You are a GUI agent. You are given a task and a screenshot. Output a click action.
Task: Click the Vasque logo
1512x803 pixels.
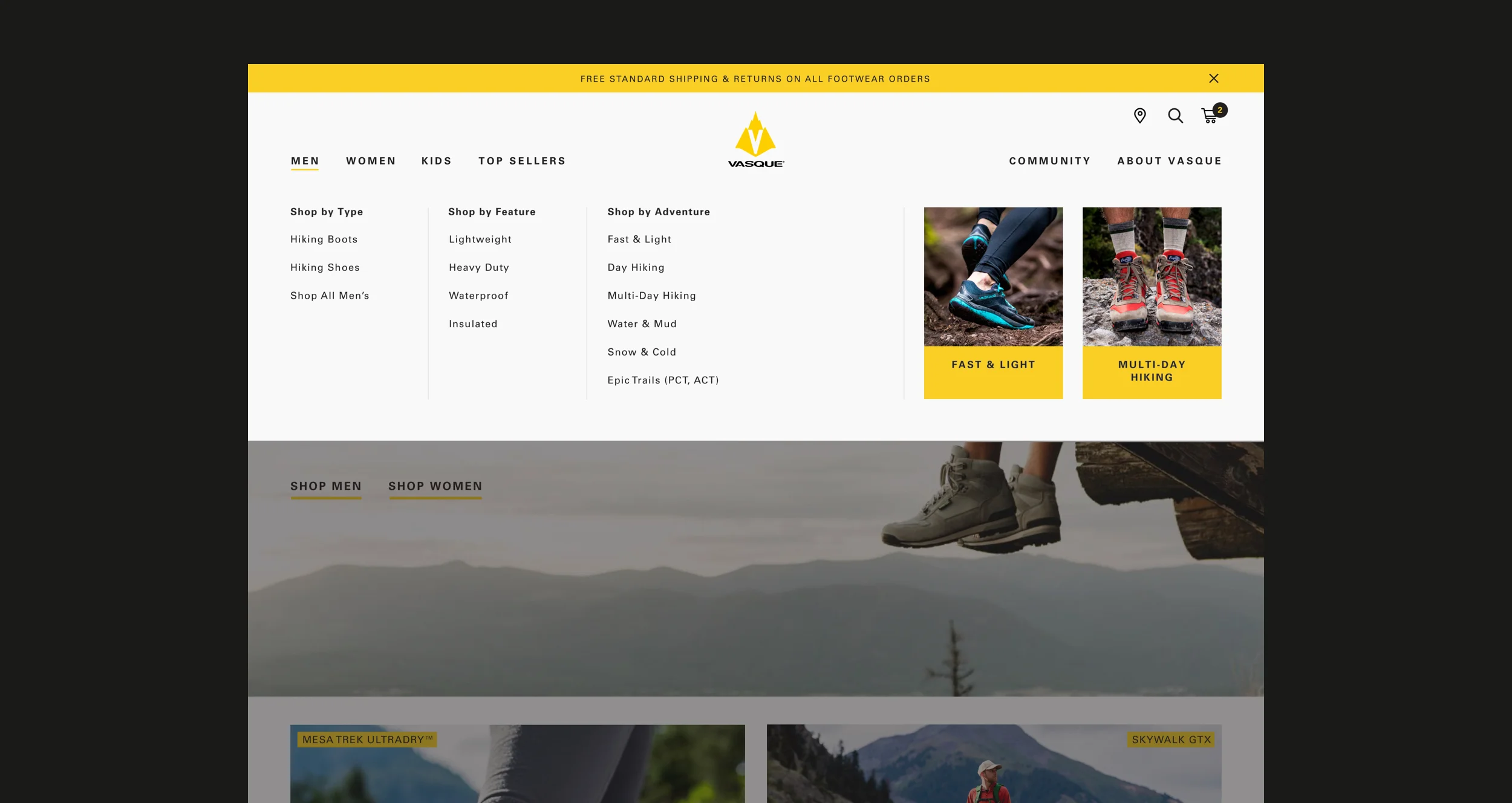[755, 140]
